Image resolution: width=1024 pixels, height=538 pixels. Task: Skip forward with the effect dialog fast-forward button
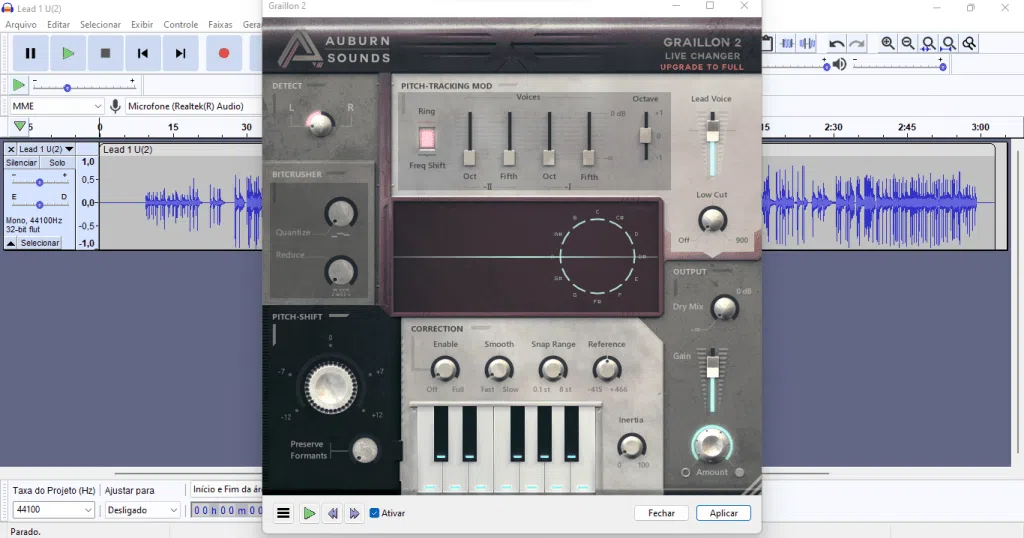coord(354,513)
